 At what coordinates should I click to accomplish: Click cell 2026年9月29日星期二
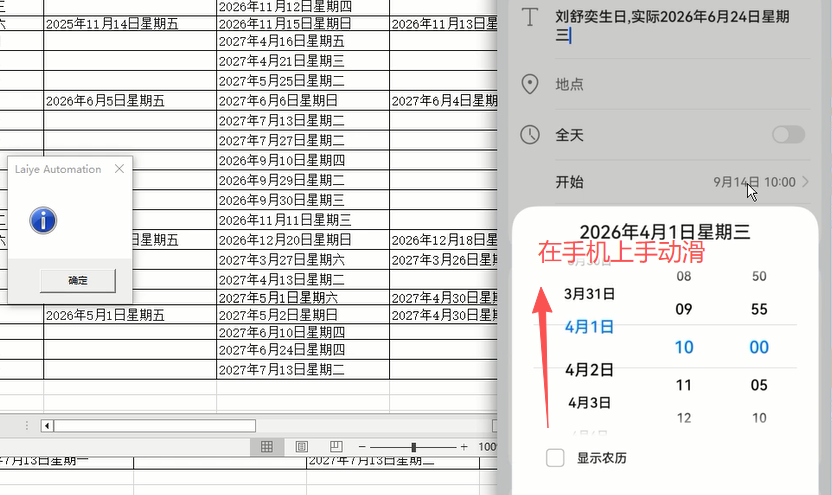(303, 180)
